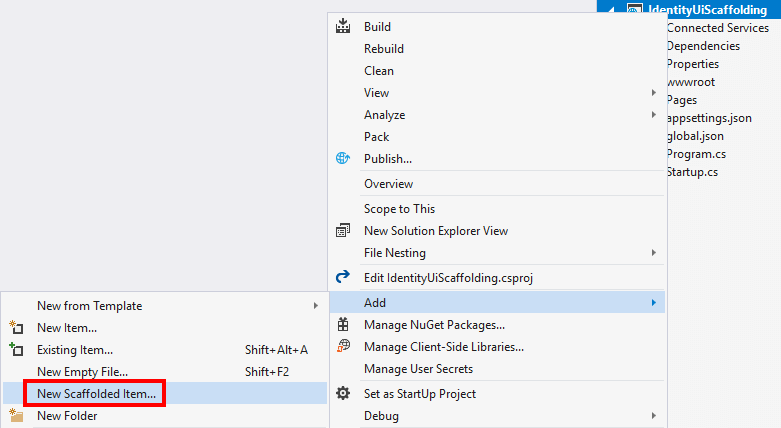The width and height of the screenshot is (781, 428).
Task: Click the New Item icon
Action: pos(15,328)
